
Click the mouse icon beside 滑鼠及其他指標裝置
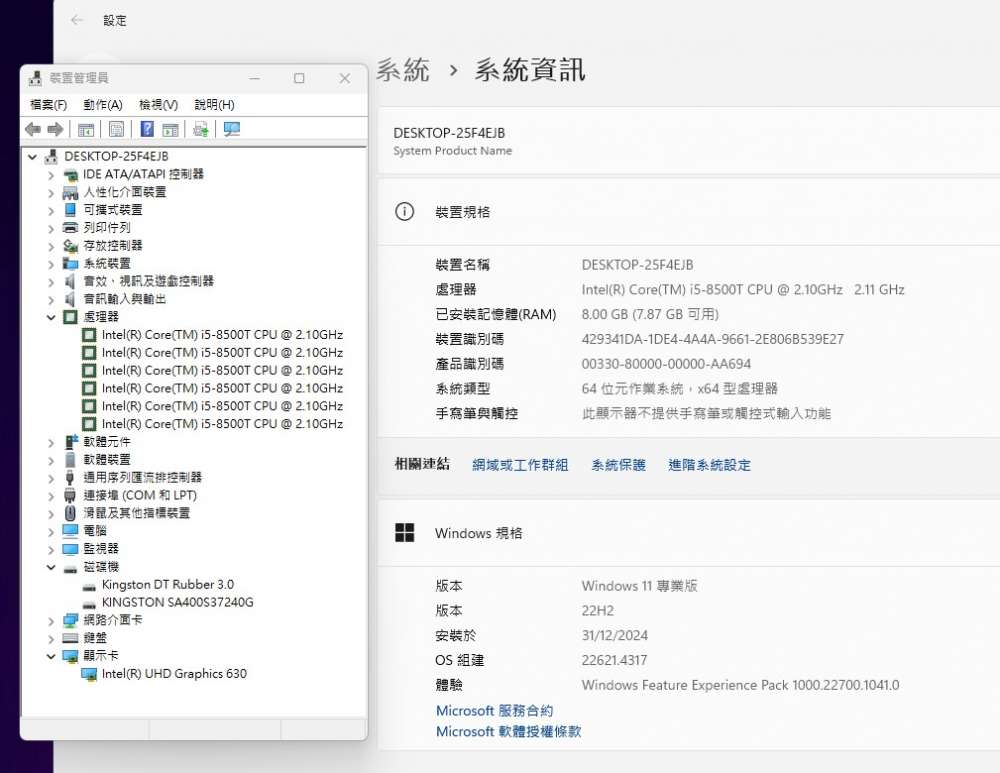pyautogui.click(x=71, y=513)
